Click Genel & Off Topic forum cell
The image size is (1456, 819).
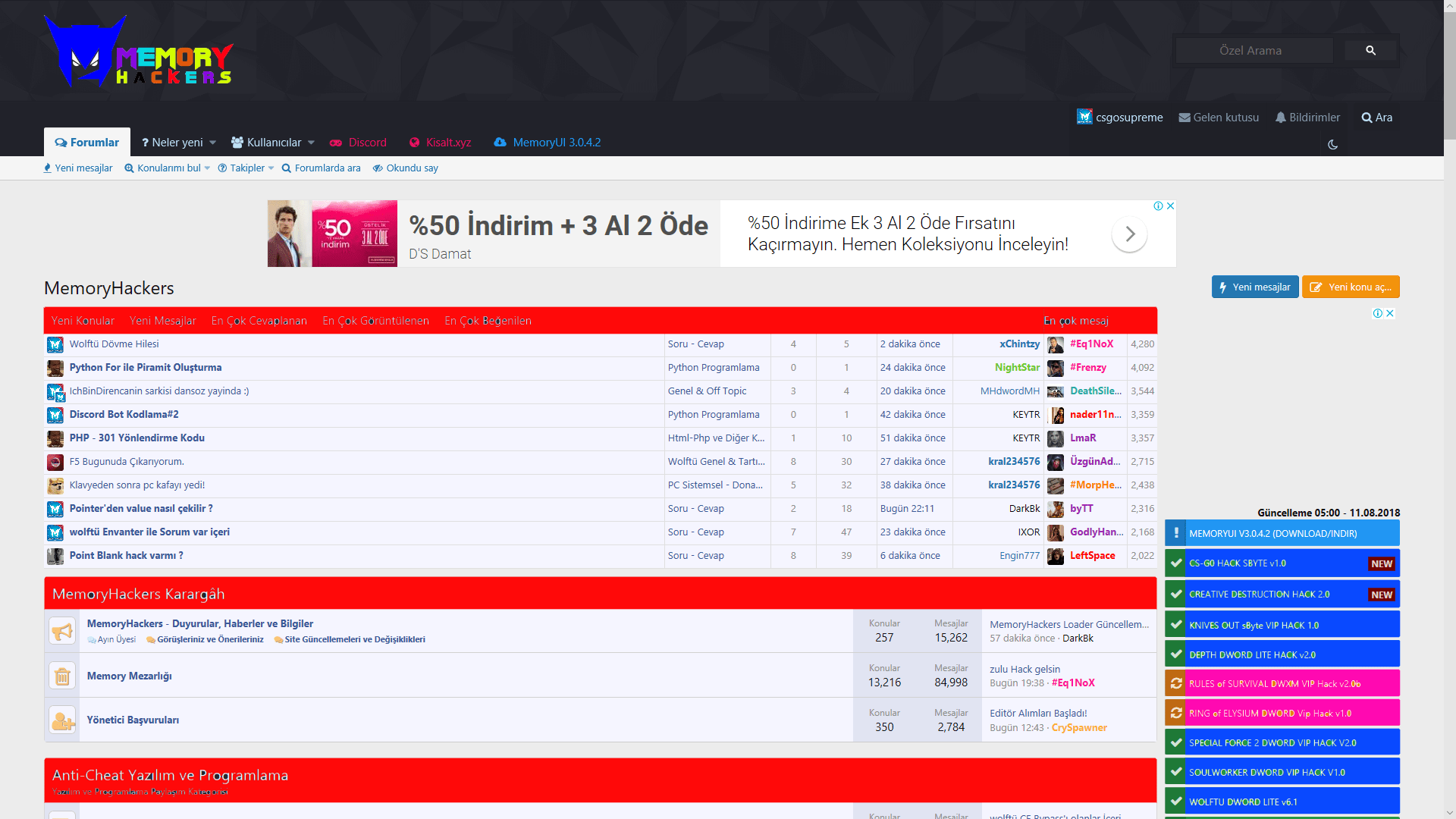[707, 391]
